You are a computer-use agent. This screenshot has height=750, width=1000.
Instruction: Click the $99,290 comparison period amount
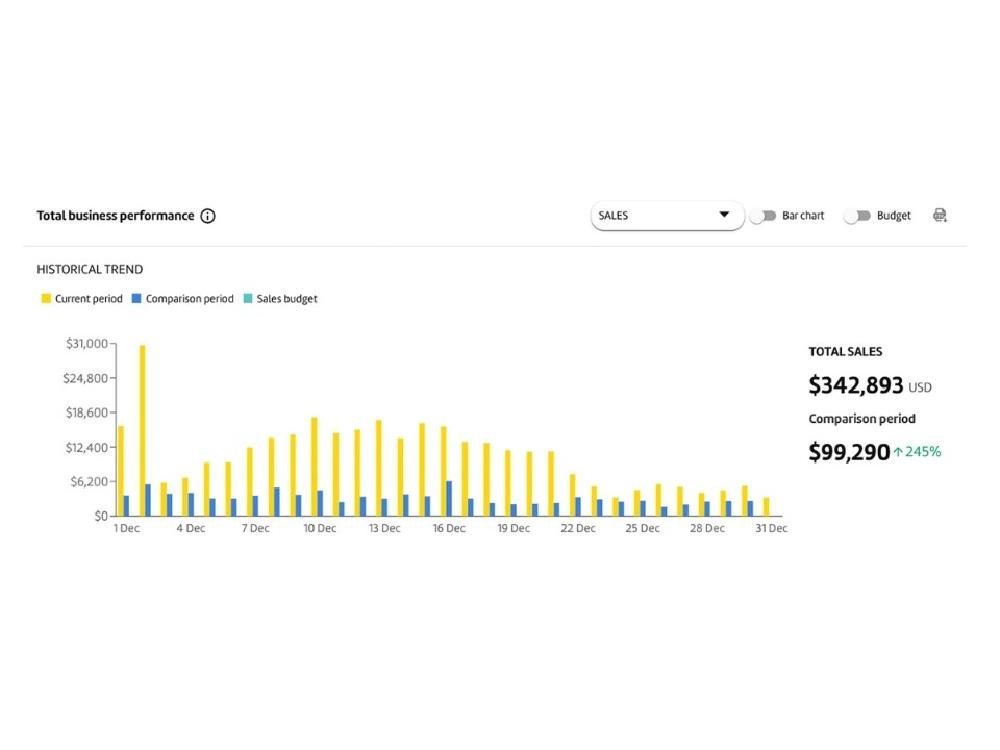(x=848, y=452)
